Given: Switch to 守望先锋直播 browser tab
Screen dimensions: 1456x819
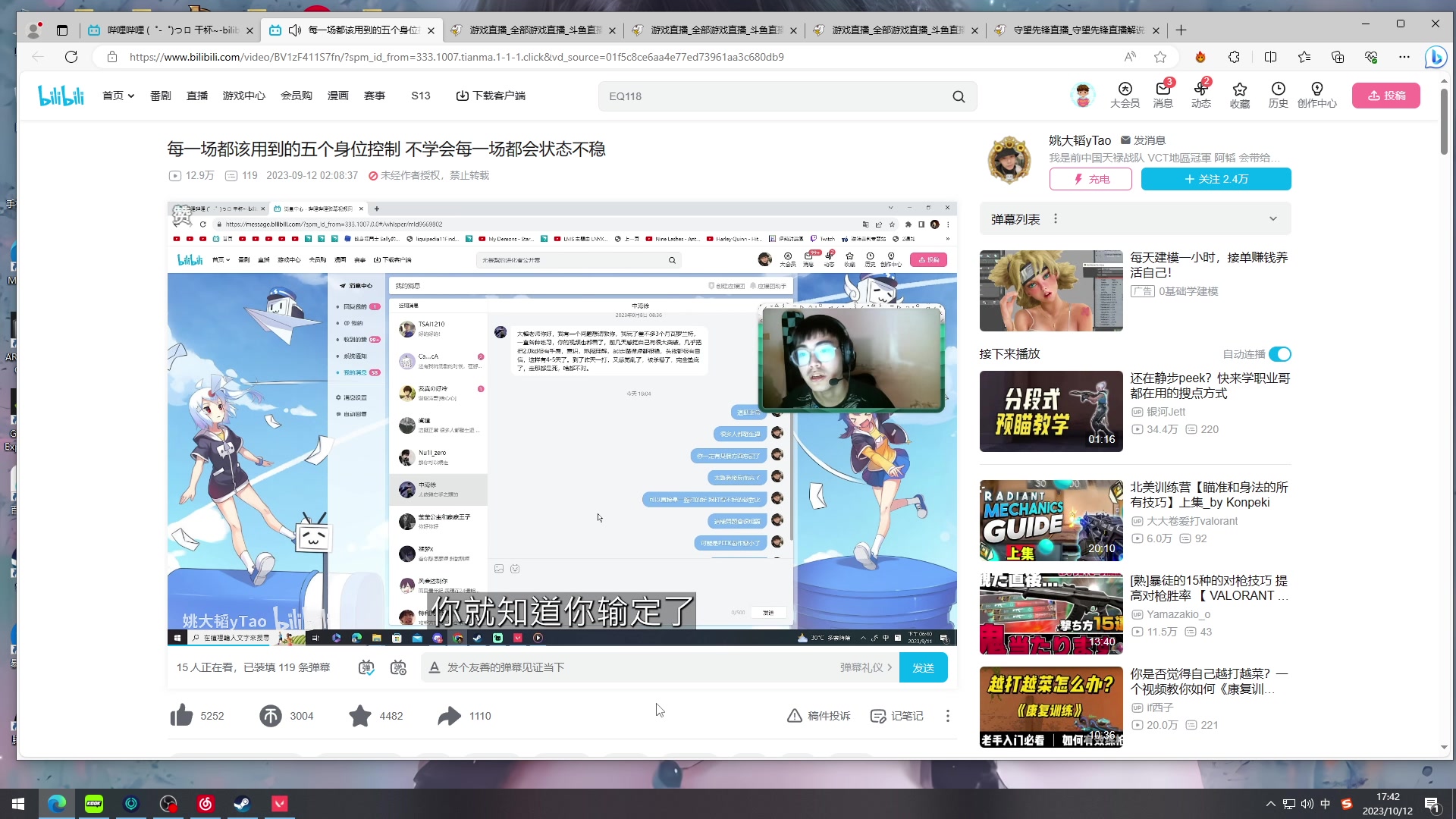Looking at the screenshot, I should coord(1075,30).
